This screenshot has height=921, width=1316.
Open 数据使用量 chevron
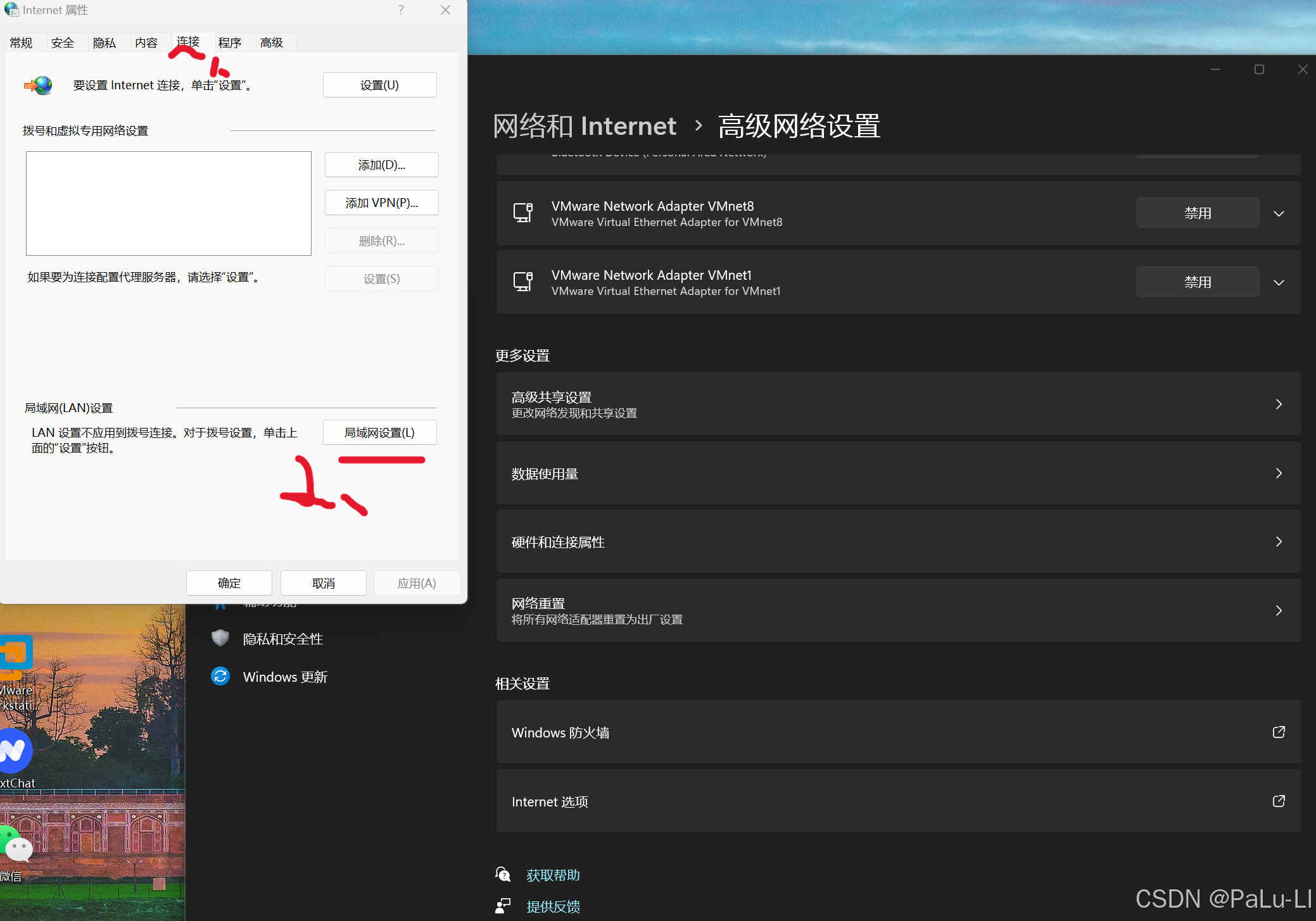1279,473
